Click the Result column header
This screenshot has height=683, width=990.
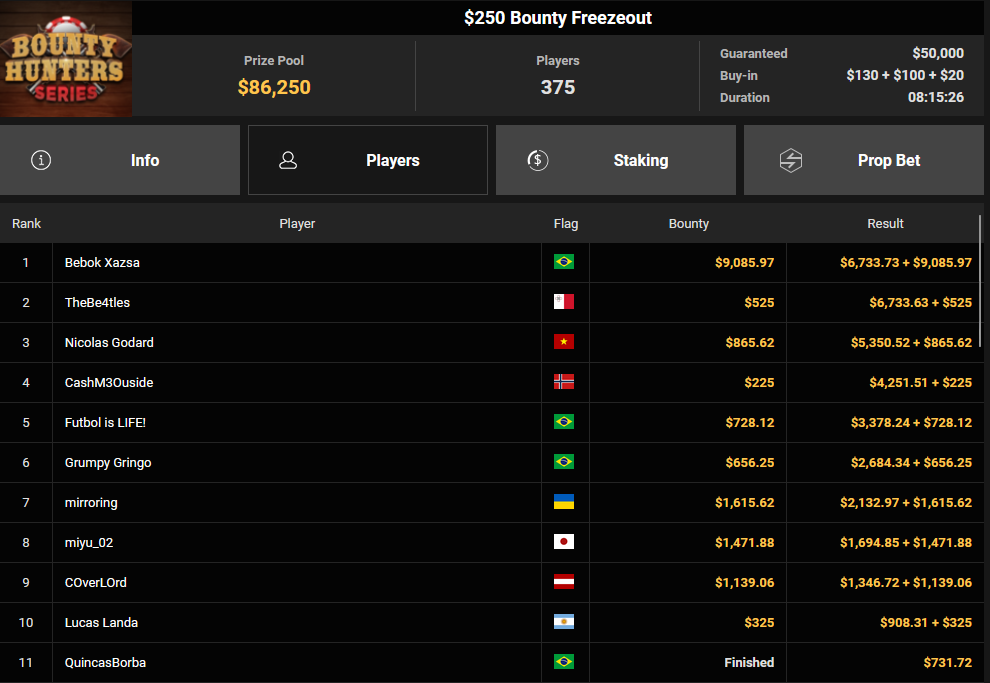[x=885, y=223]
